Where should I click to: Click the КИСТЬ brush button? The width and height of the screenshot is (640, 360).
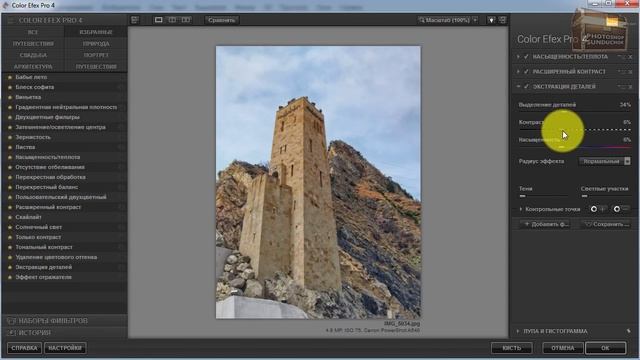coord(512,348)
